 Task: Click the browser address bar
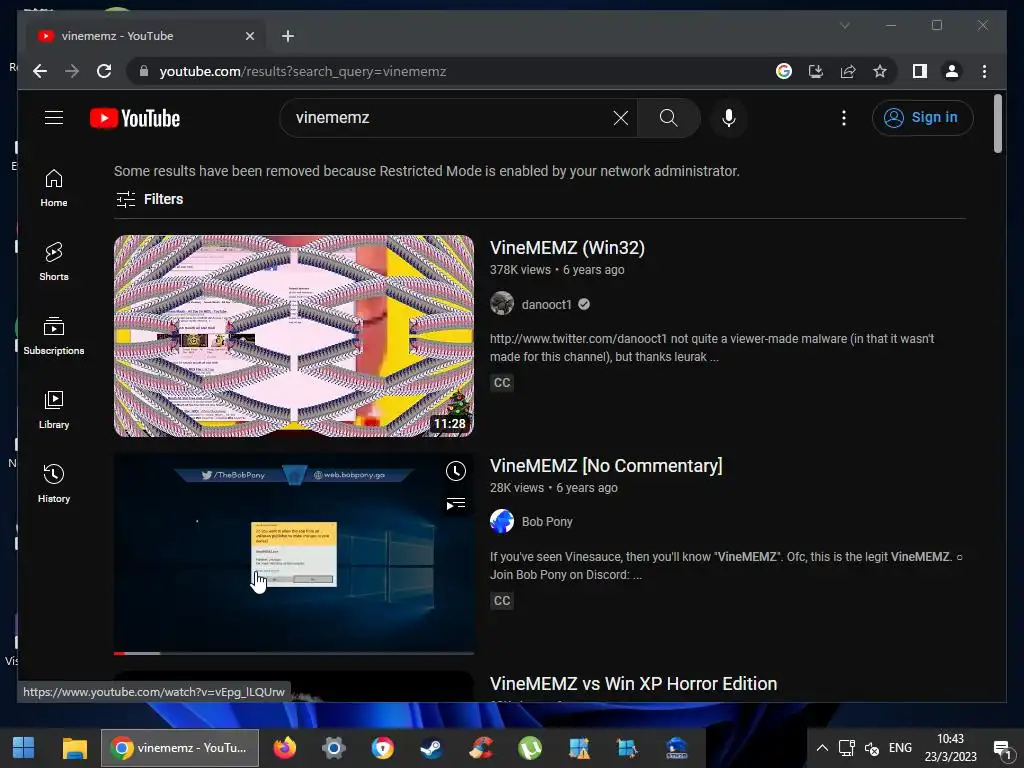click(x=451, y=71)
